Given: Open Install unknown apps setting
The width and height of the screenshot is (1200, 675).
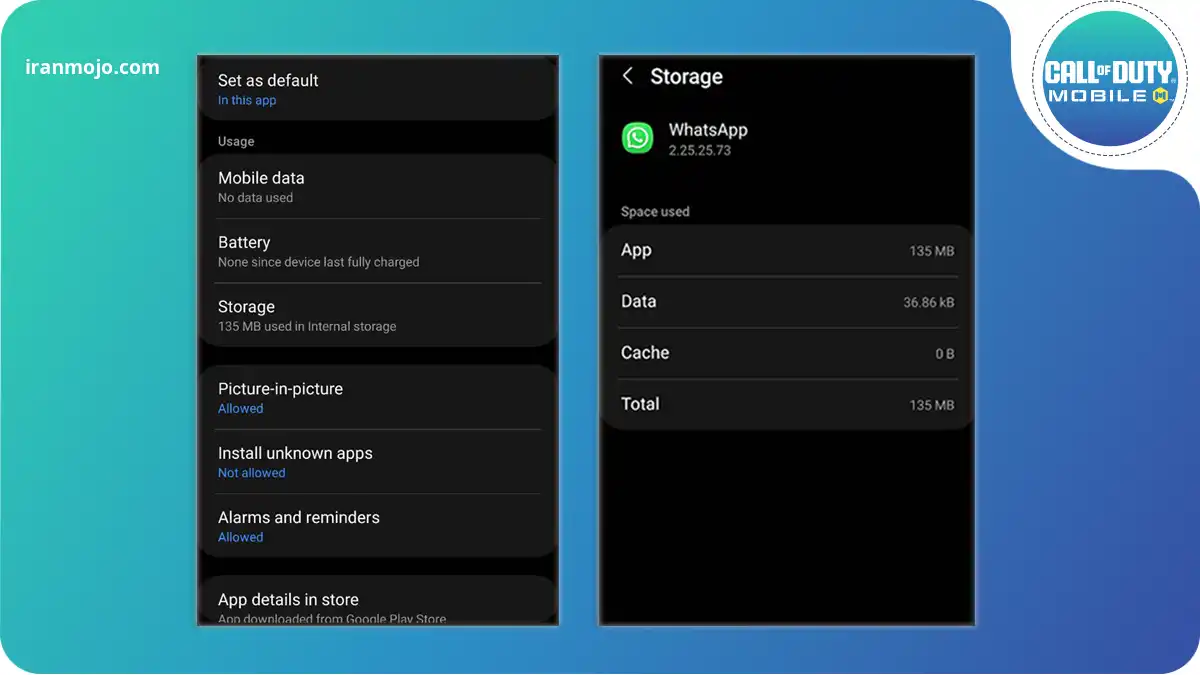Looking at the screenshot, I should pos(377,461).
